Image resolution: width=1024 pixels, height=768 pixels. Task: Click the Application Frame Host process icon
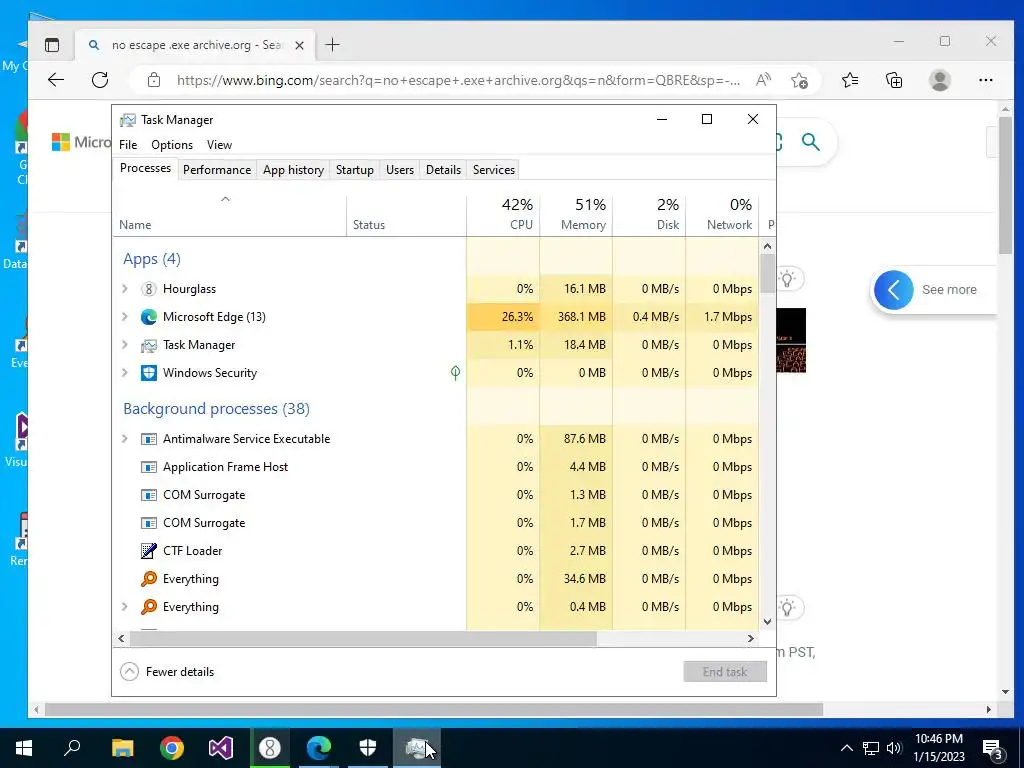pos(149,467)
